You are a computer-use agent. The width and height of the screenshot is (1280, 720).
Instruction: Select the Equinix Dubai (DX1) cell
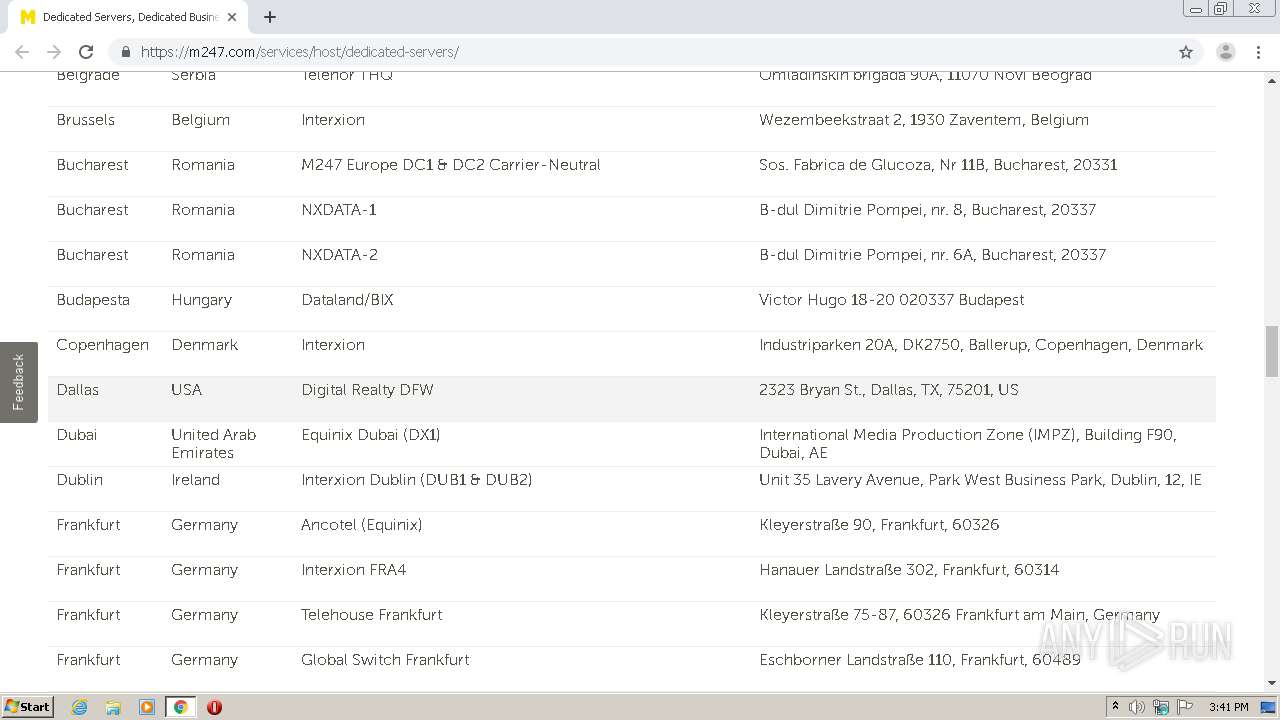371,435
